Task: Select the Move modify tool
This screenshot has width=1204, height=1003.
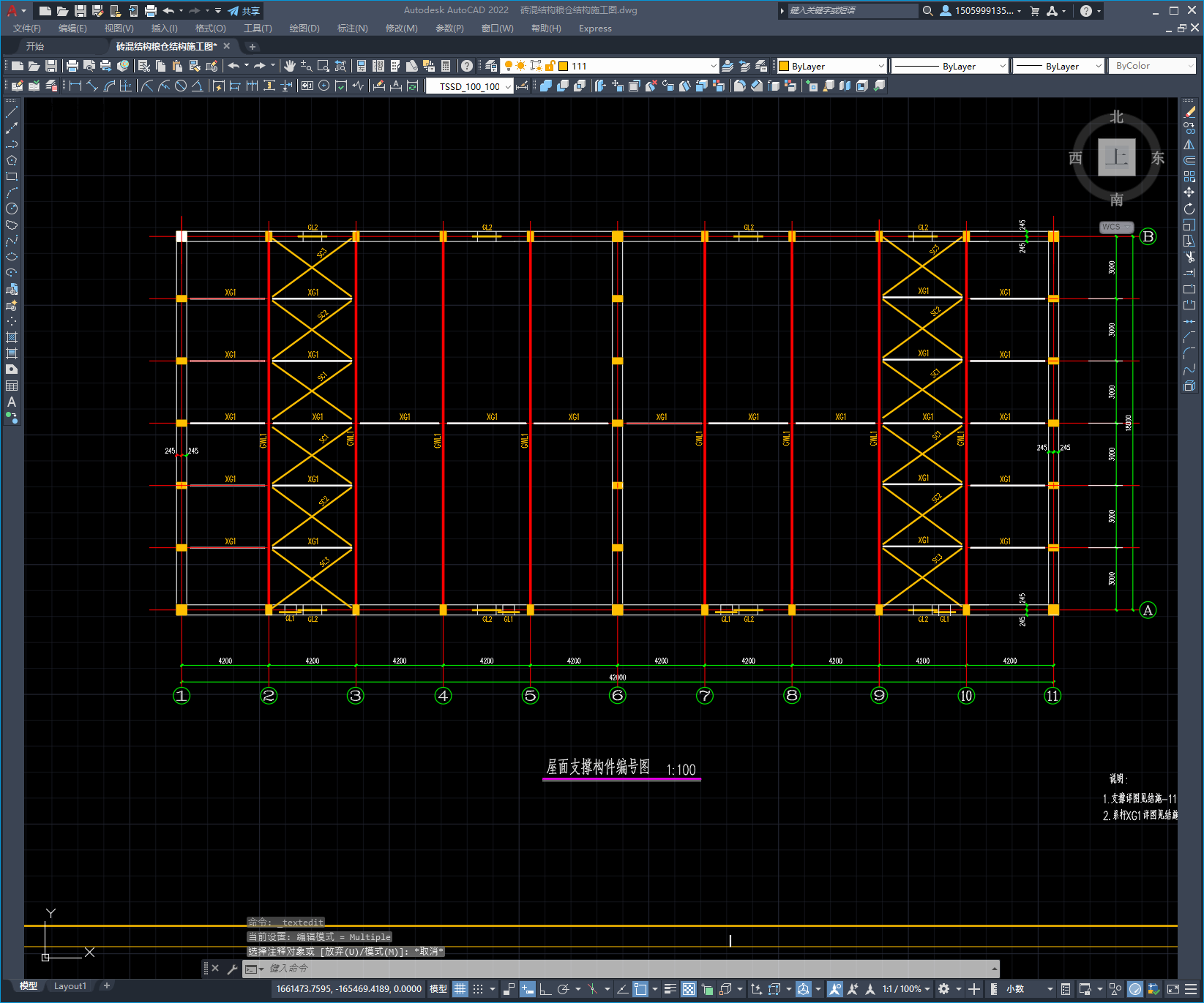Action: (x=1189, y=192)
